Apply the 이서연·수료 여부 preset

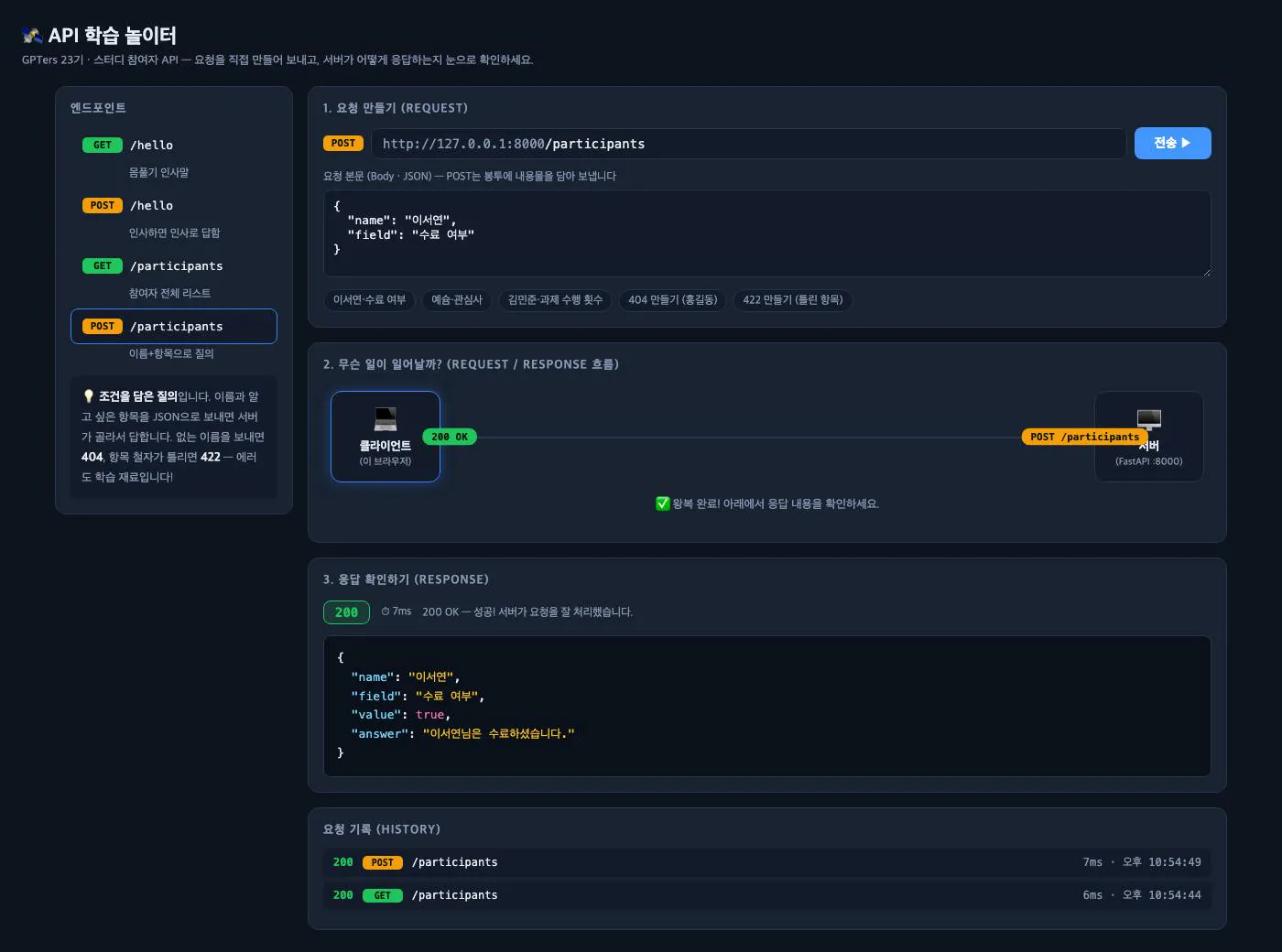[369, 300]
